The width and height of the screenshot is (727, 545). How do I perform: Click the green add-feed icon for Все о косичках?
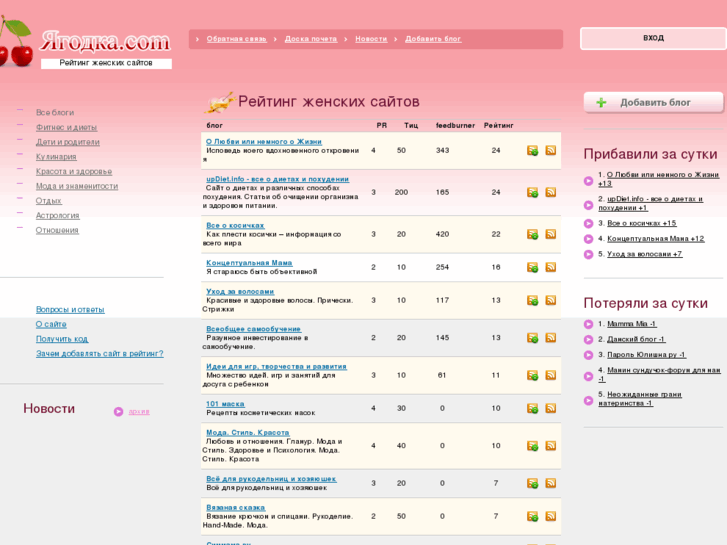point(532,234)
